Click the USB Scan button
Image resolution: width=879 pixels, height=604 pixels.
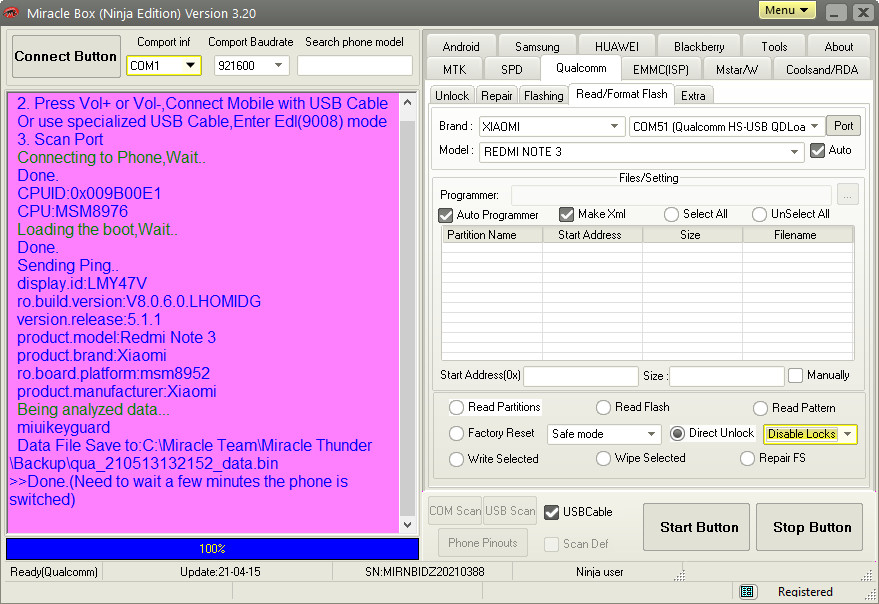pyautogui.click(x=510, y=511)
